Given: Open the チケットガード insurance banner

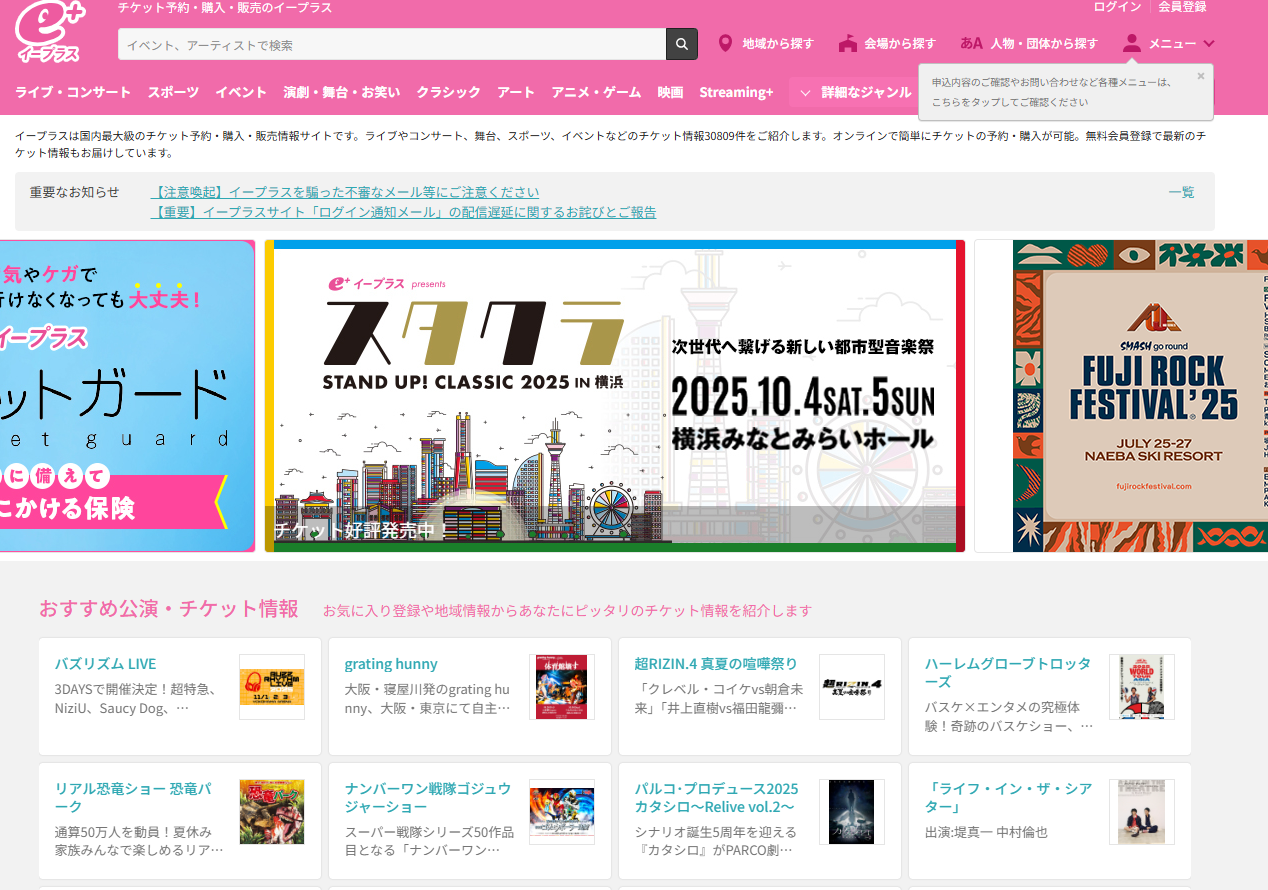Looking at the screenshot, I should (x=127, y=396).
